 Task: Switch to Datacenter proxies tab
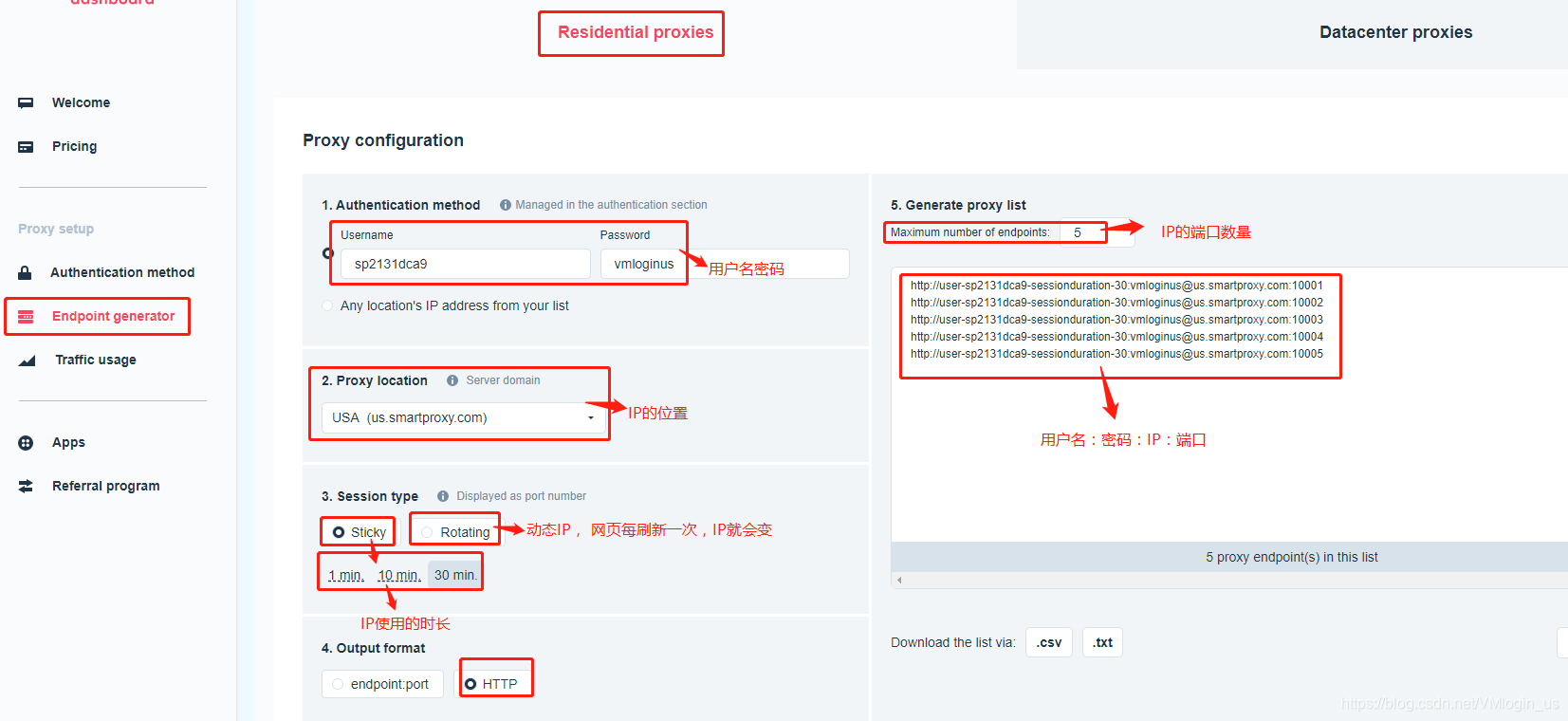tap(1396, 32)
